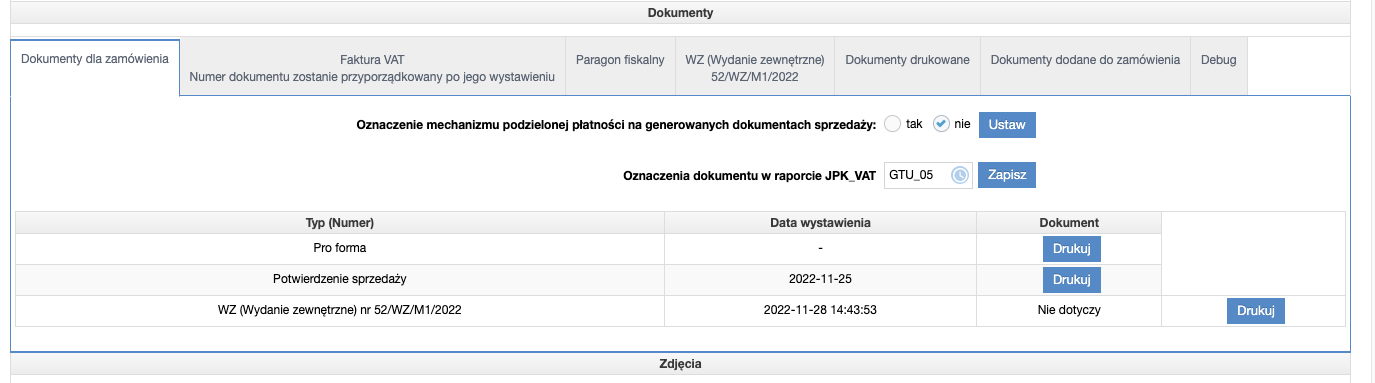1375x383 pixels.
Task: Open the Faktura VAT tab
Action: click(x=372, y=68)
